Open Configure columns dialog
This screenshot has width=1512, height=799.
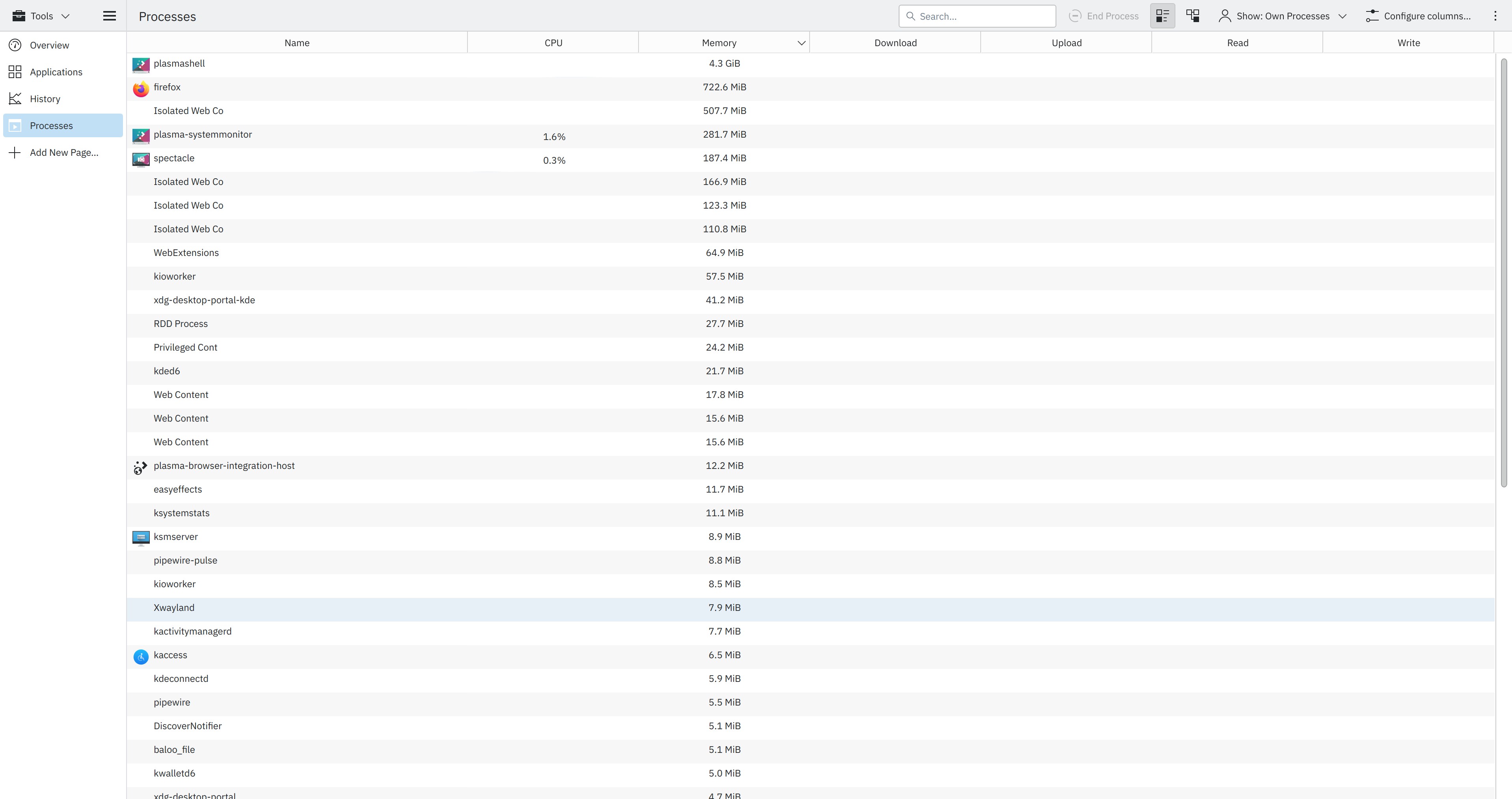tap(1418, 16)
